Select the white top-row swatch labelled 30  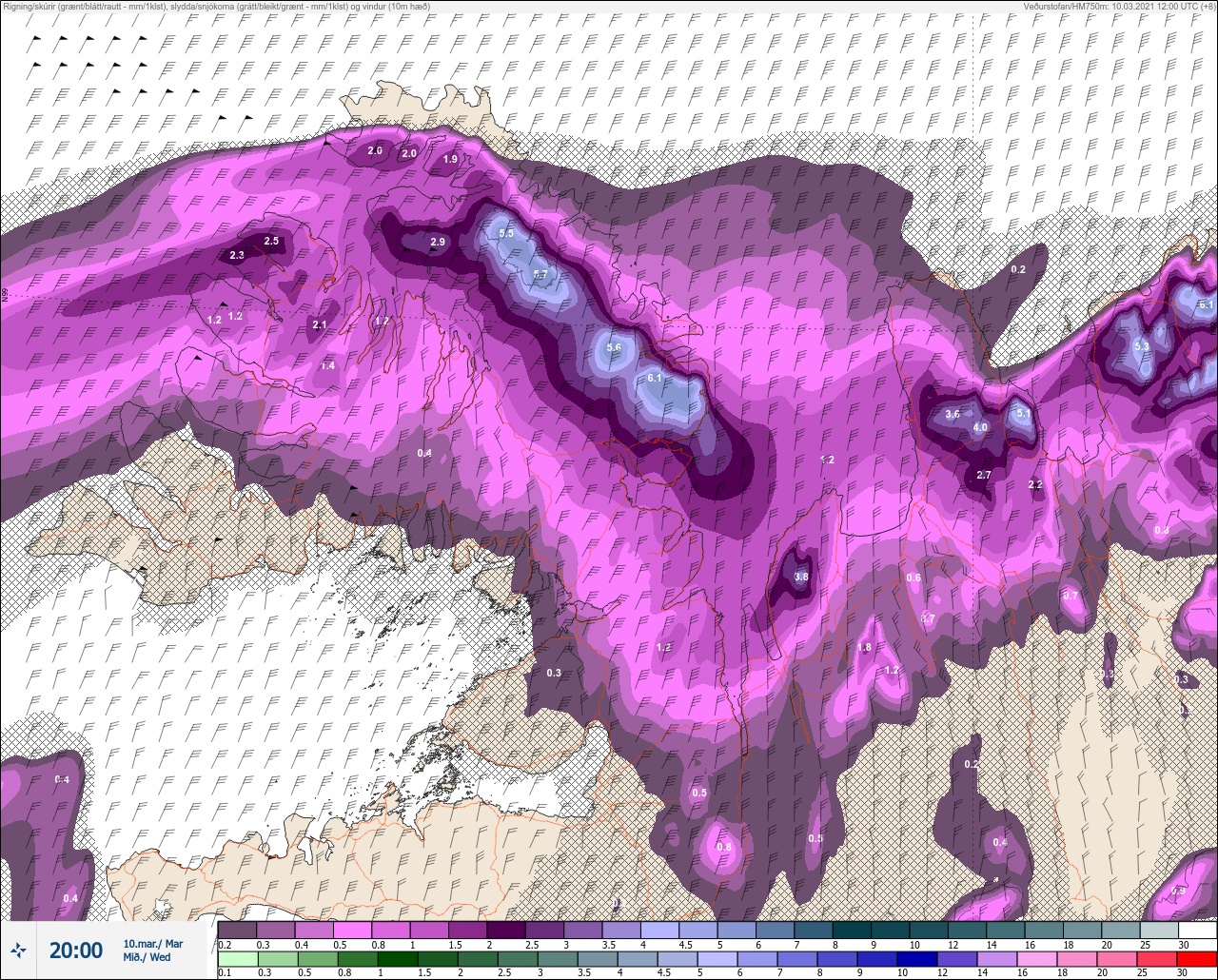(1197, 930)
